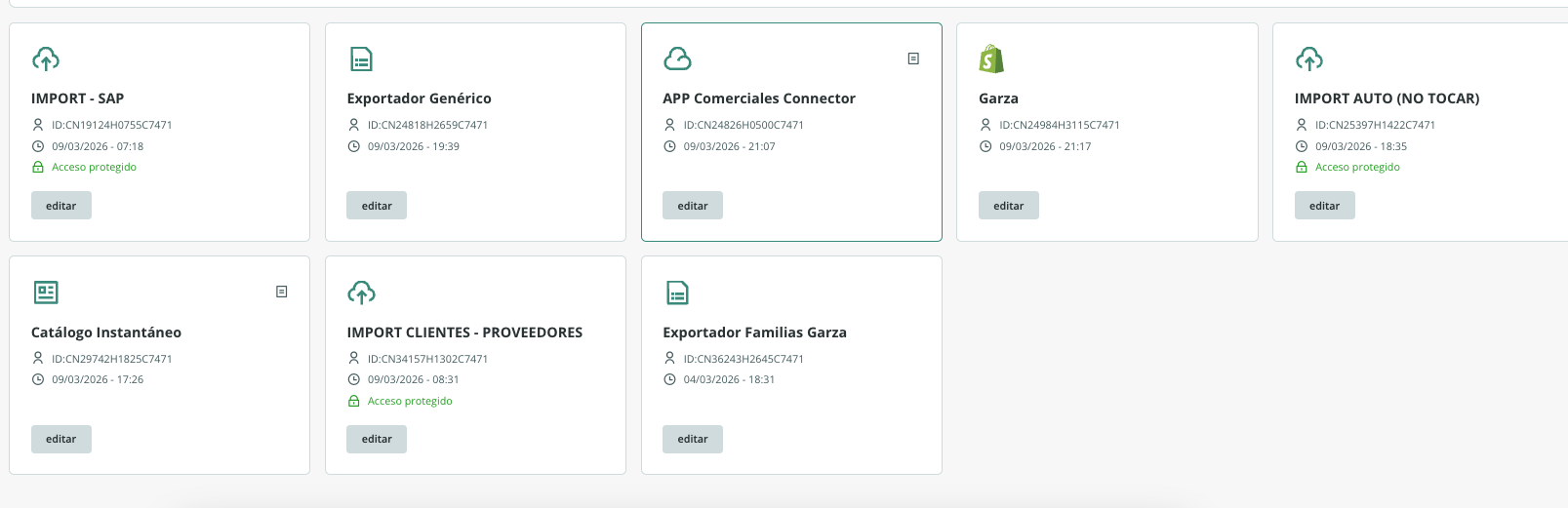
Task: Click the date 09/03/2026 - 17:26
Action: [98, 379]
